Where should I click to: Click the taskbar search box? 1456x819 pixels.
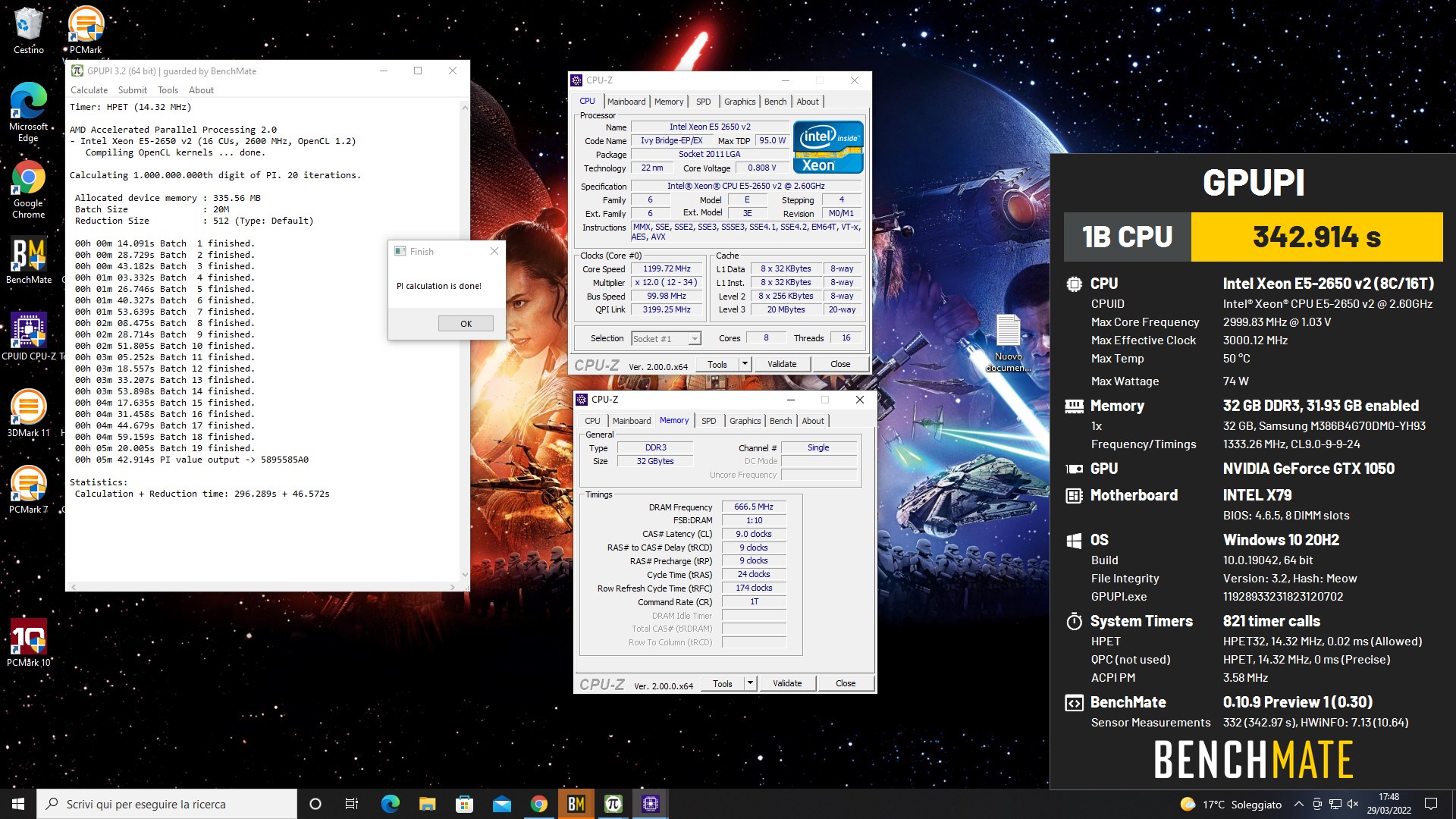(x=167, y=804)
